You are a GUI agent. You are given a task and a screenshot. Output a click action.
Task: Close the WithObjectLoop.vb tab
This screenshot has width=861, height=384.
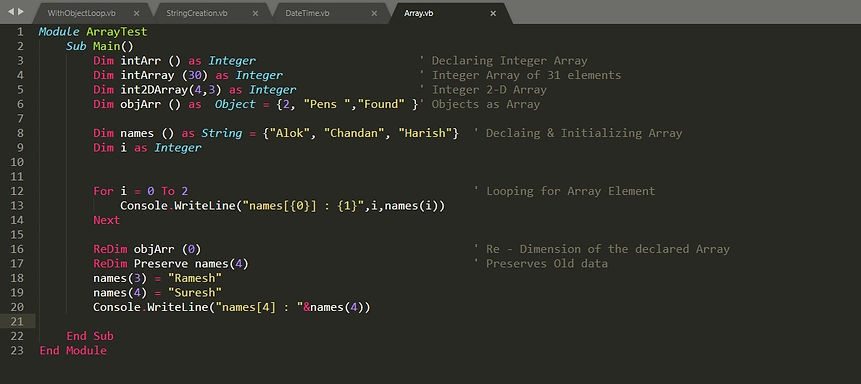point(136,13)
